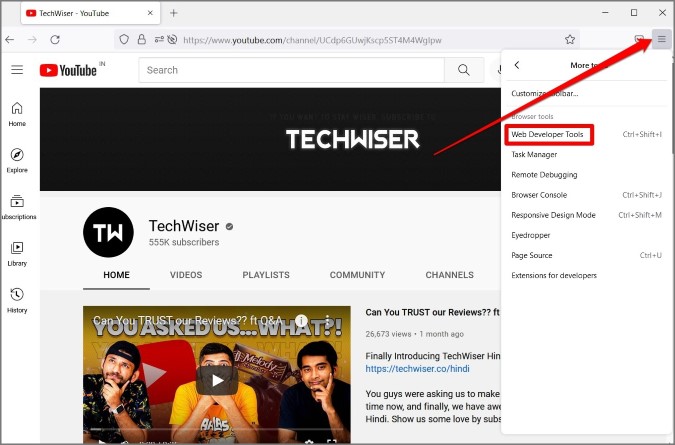
Task: View site security via the padlock icon
Action: coord(141,40)
